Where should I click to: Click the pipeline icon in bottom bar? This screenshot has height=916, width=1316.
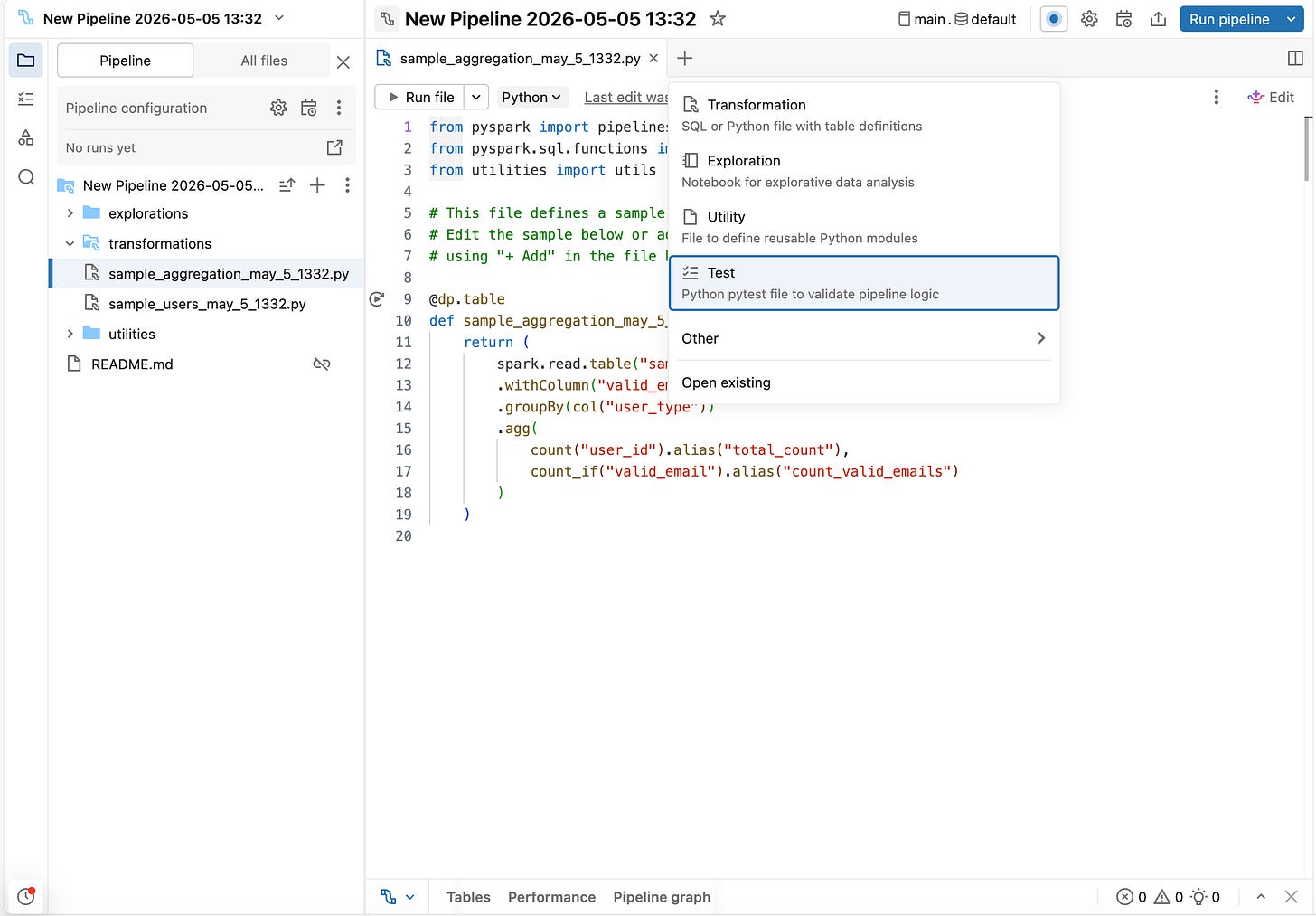pos(389,896)
